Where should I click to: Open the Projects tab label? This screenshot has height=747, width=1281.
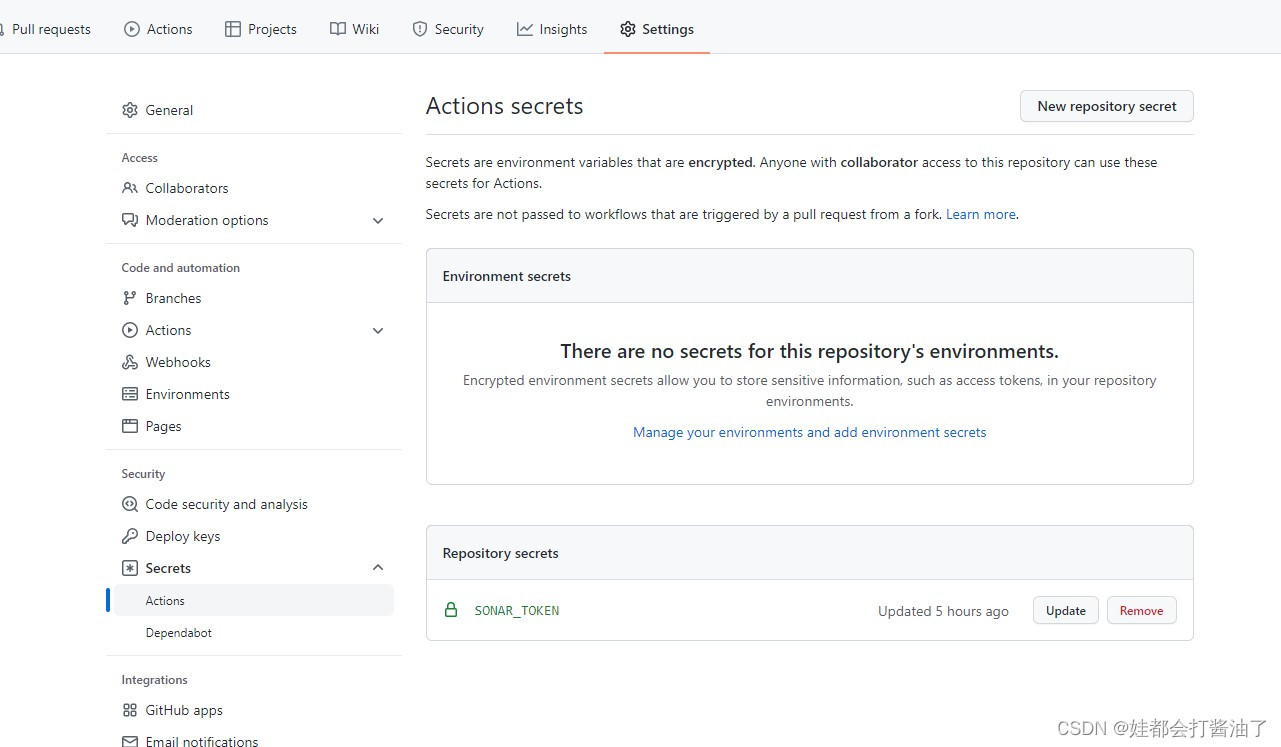click(272, 29)
